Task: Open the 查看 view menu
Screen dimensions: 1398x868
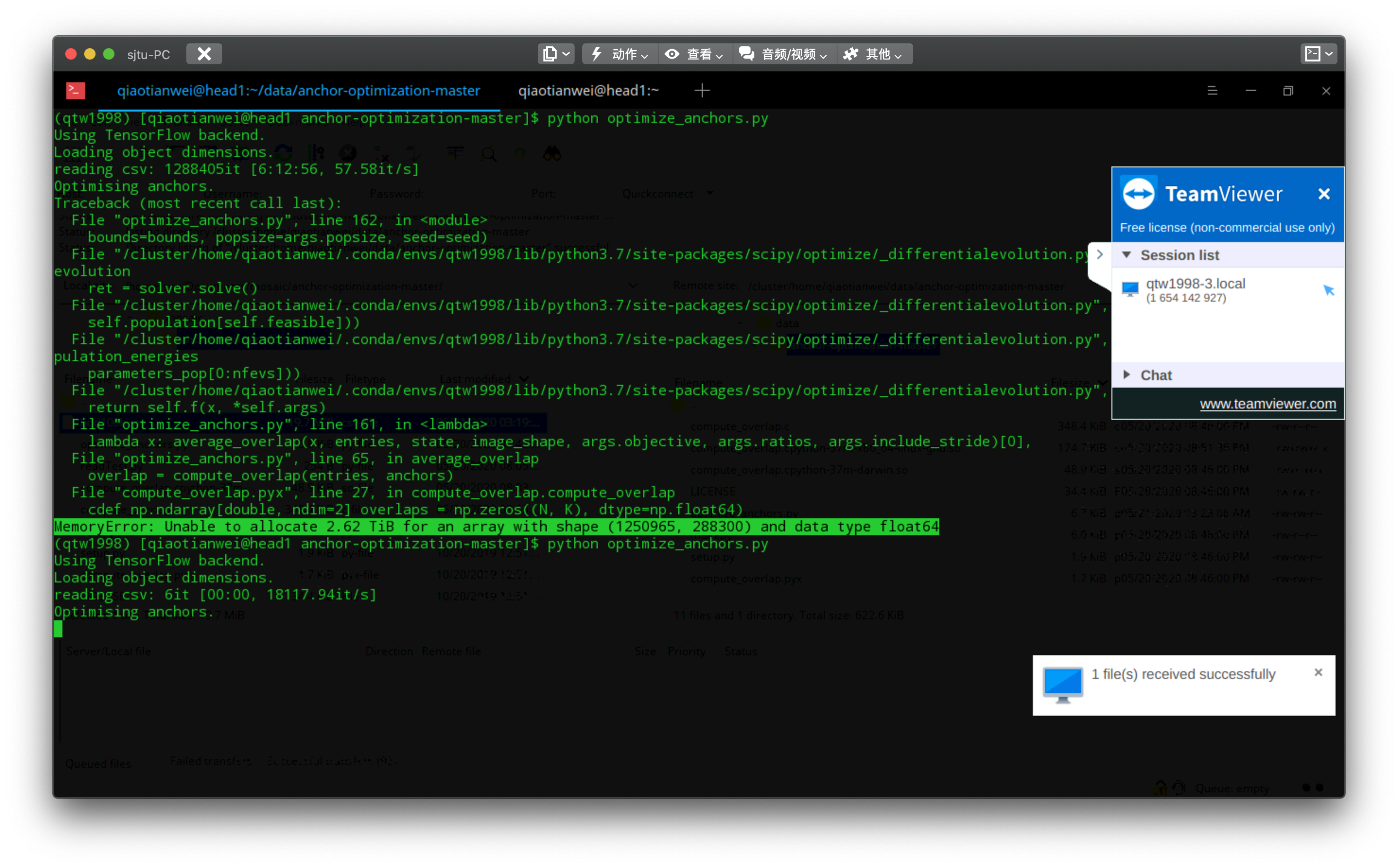Action: click(695, 54)
